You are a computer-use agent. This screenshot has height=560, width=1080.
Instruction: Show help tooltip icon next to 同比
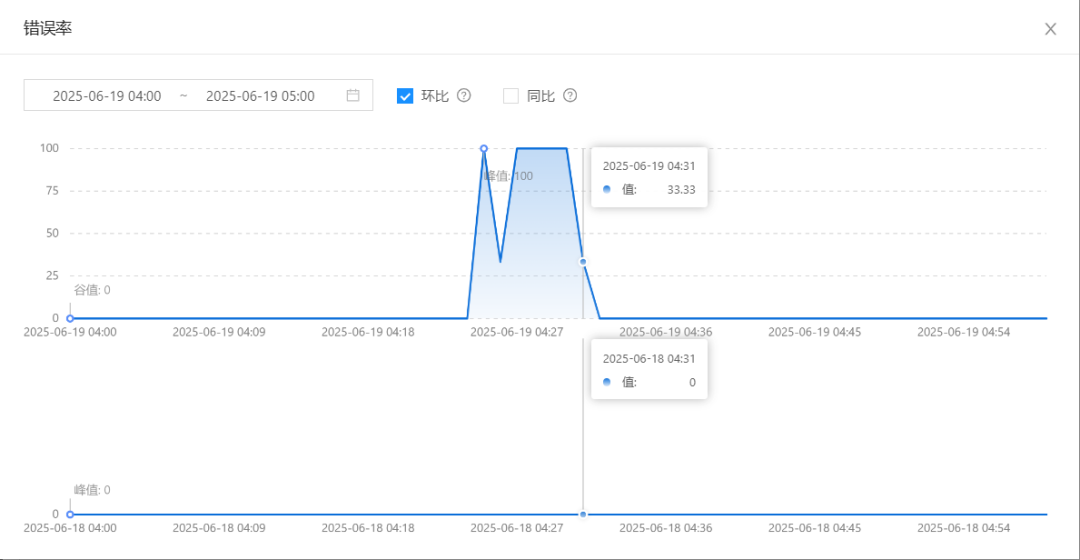pyautogui.click(x=570, y=96)
